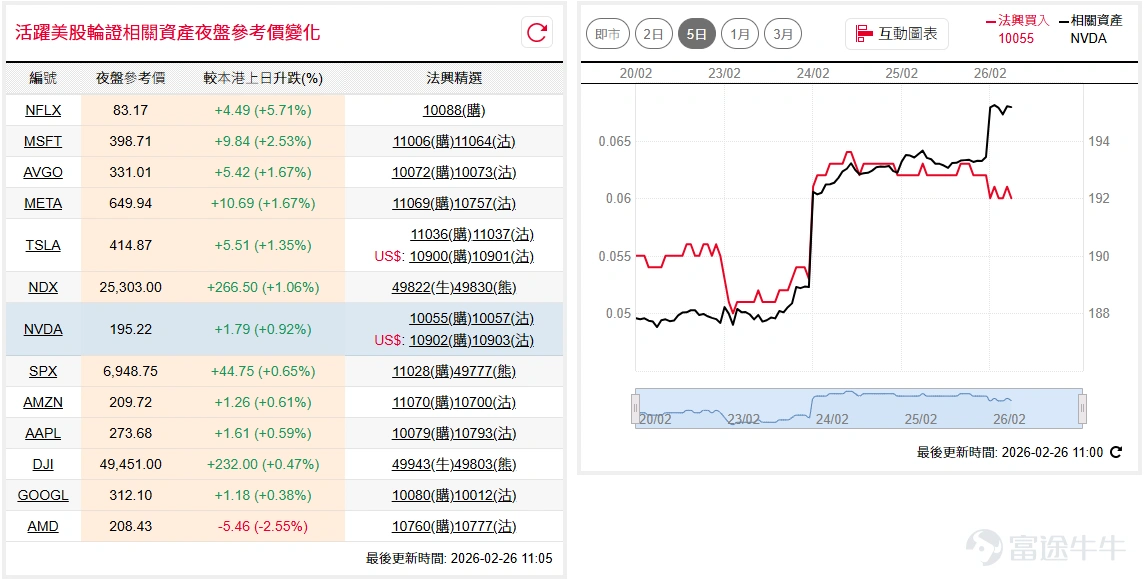Grab the left handle of chart range slider
Screen dimensions: 1146x584
point(635,408)
